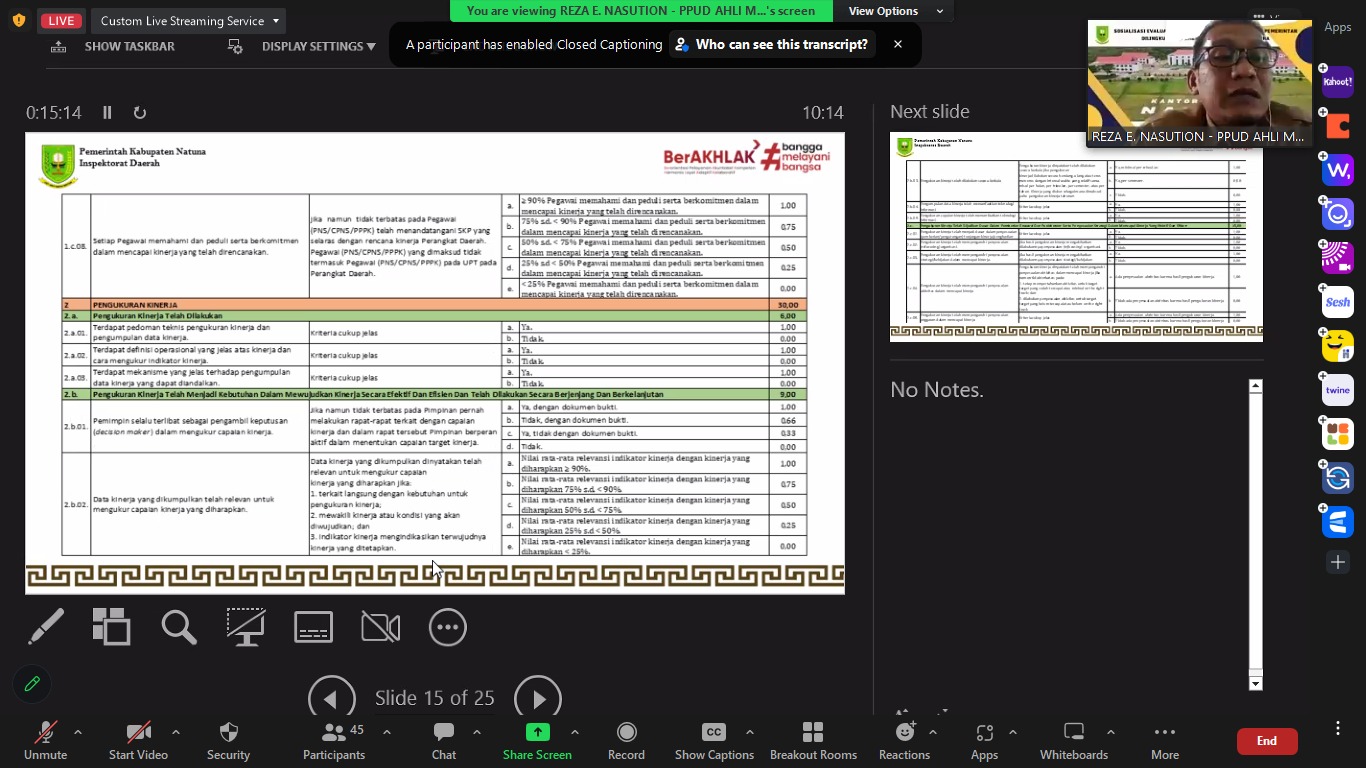Advance to the next slide
This screenshot has height=768, width=1366.
coord(538,698)
